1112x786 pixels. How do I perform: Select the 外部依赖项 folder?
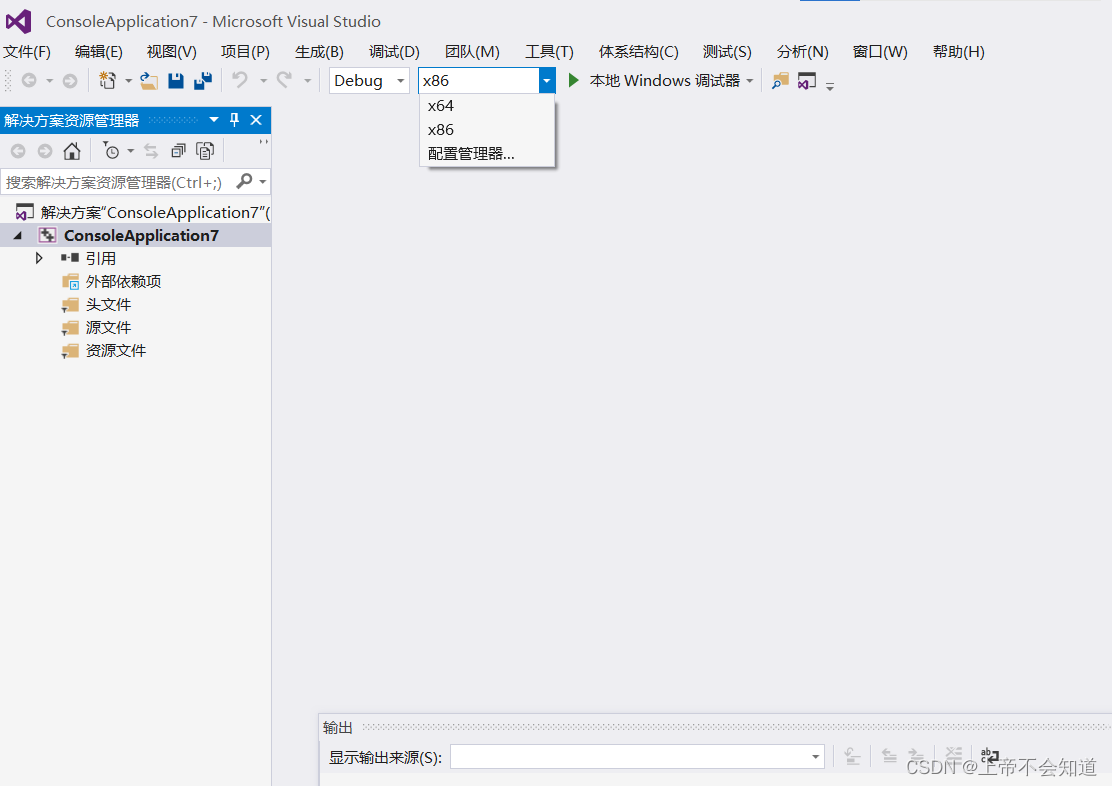[x=123, y=282]
